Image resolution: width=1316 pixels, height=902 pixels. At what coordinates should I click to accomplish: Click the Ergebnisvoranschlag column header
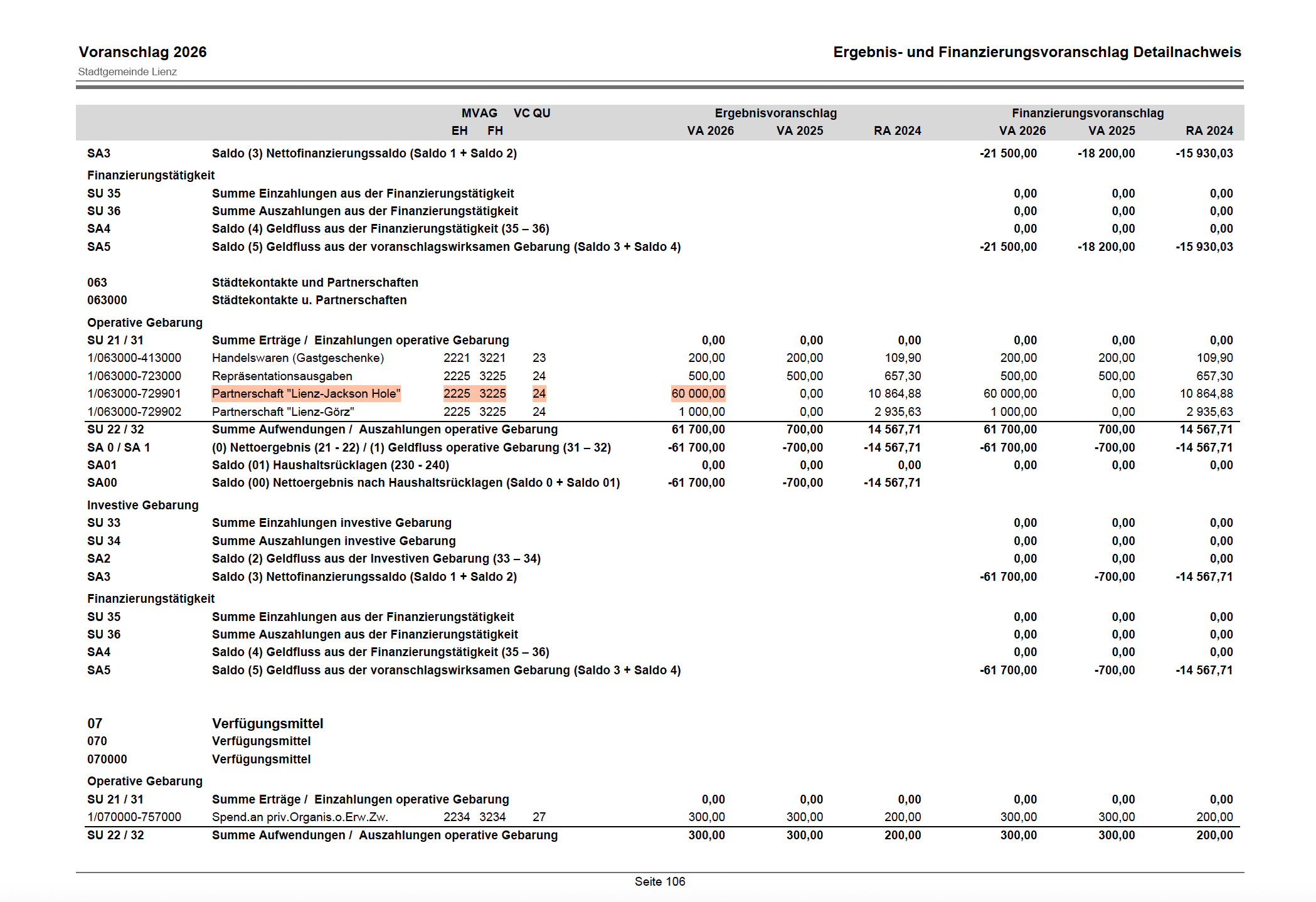[775, 114]
